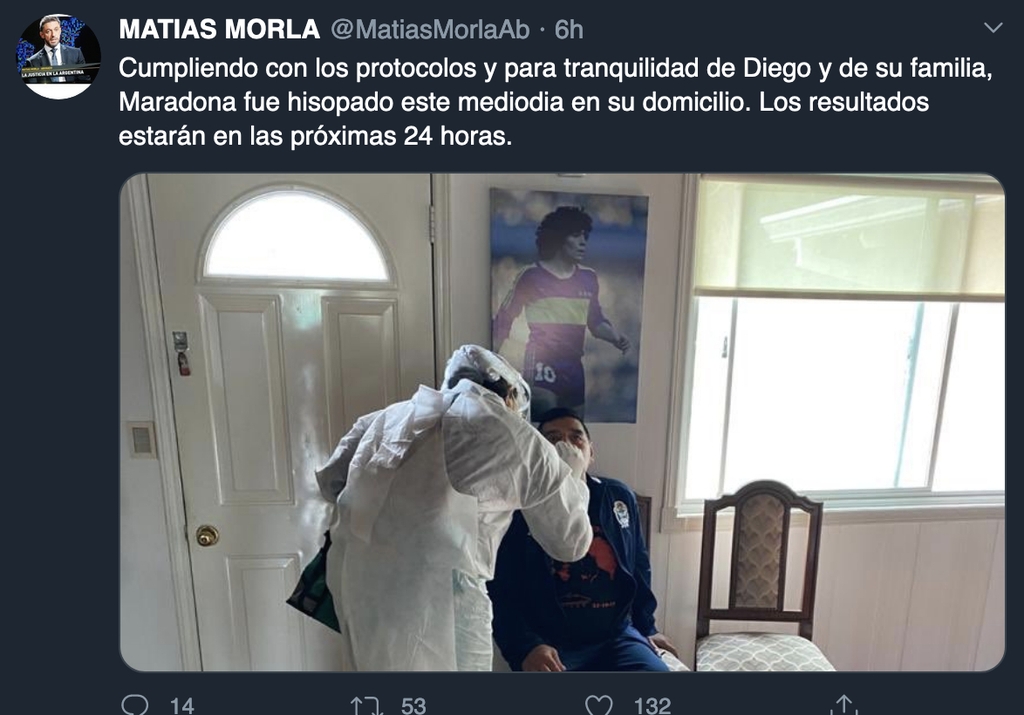Reply to the tweet via speech bubble icon
This screenshot has height=715, width=1024.
pos(135,705)
